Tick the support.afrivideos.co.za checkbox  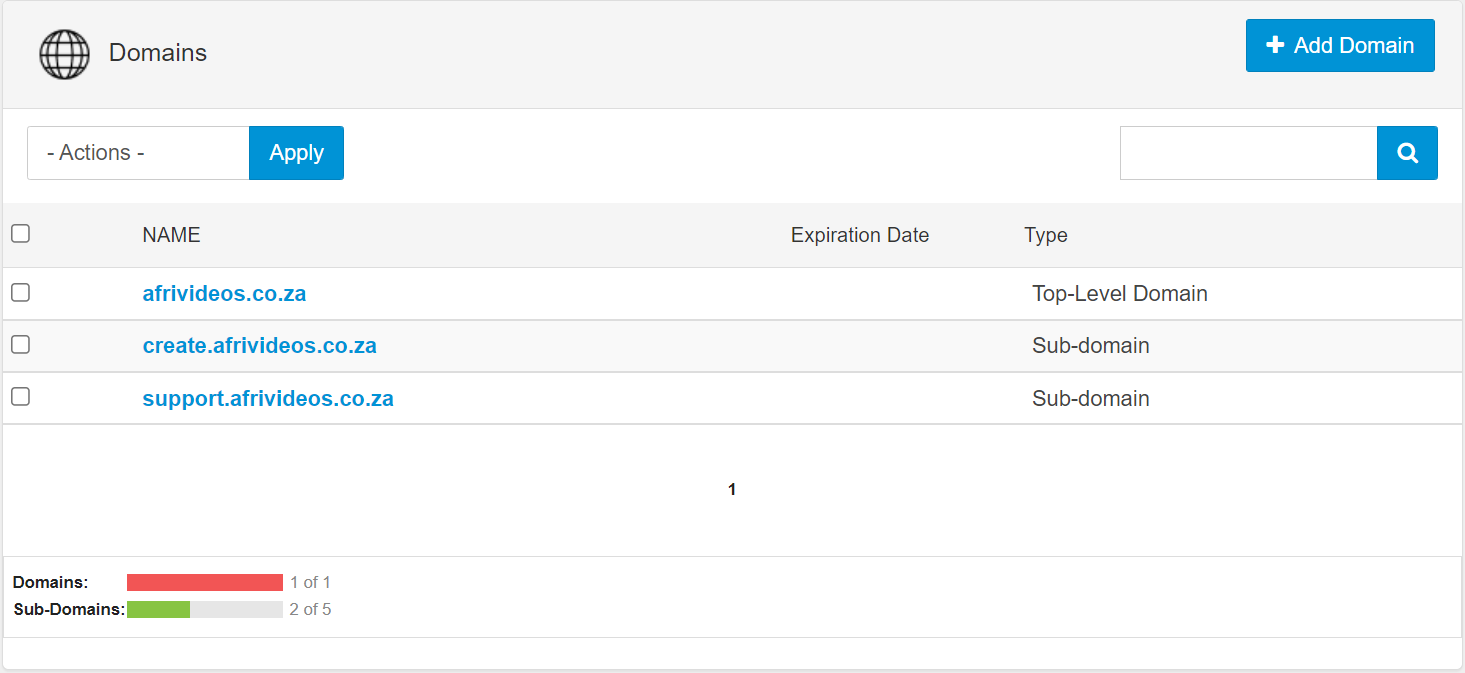tap(20, 397)
